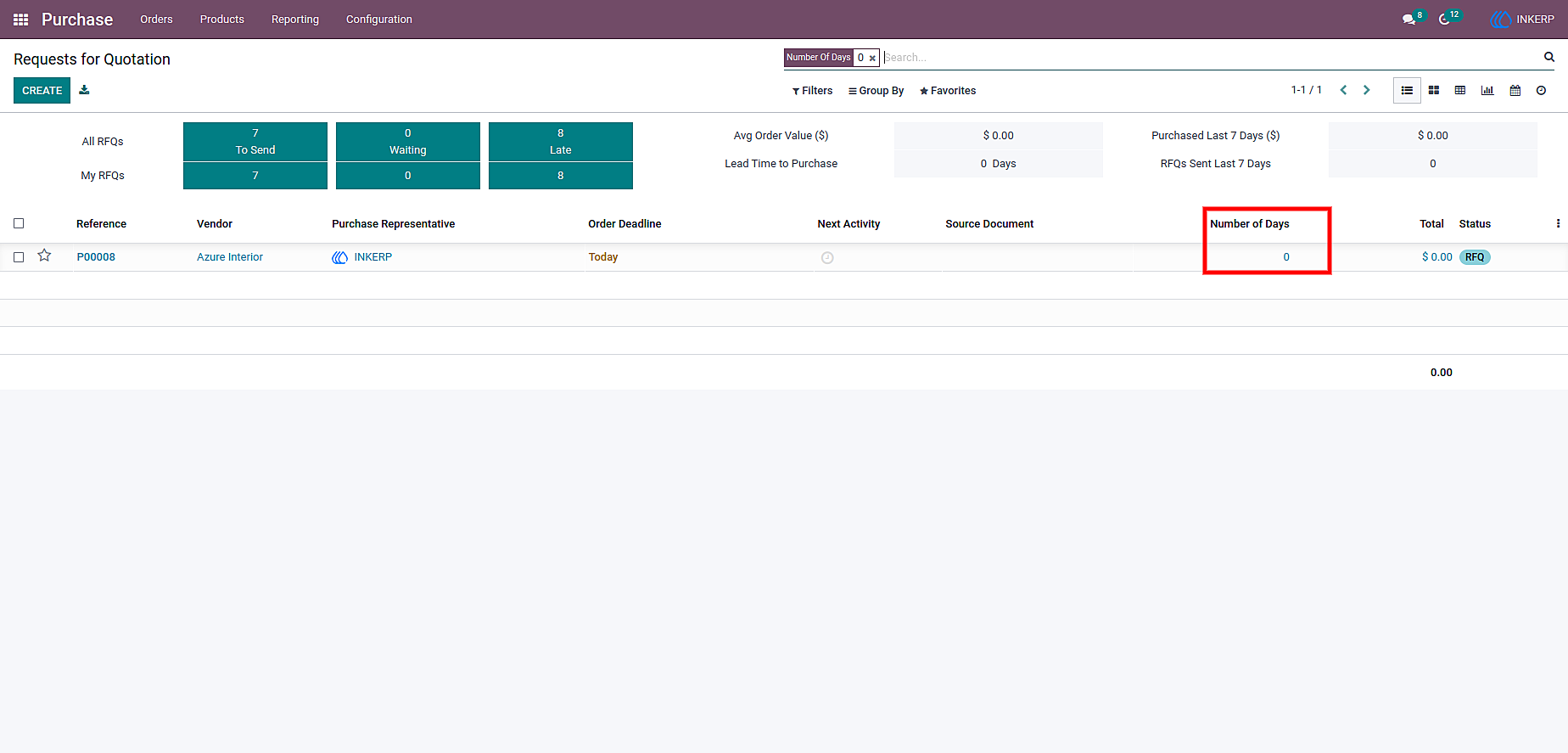Switch to kanban view
Viewport: 1568px width, 753px height.
point(1434,90)
